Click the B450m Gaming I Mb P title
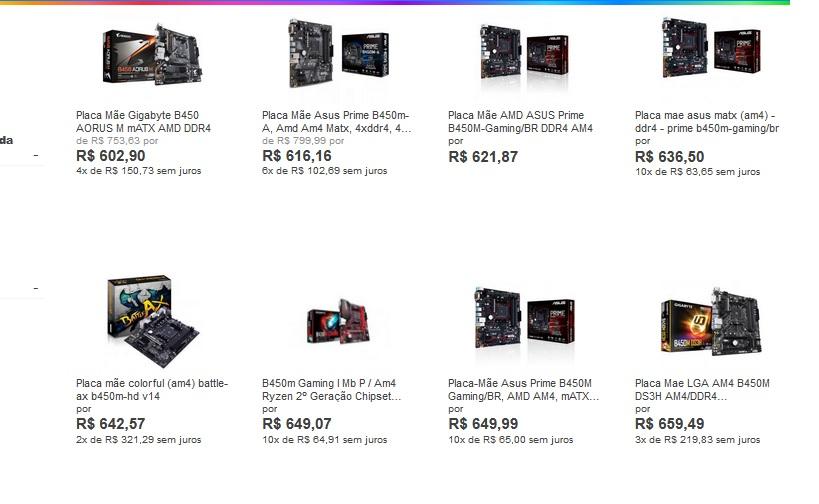The height and width of the screenshot is (504, 819). click(332, 390)
